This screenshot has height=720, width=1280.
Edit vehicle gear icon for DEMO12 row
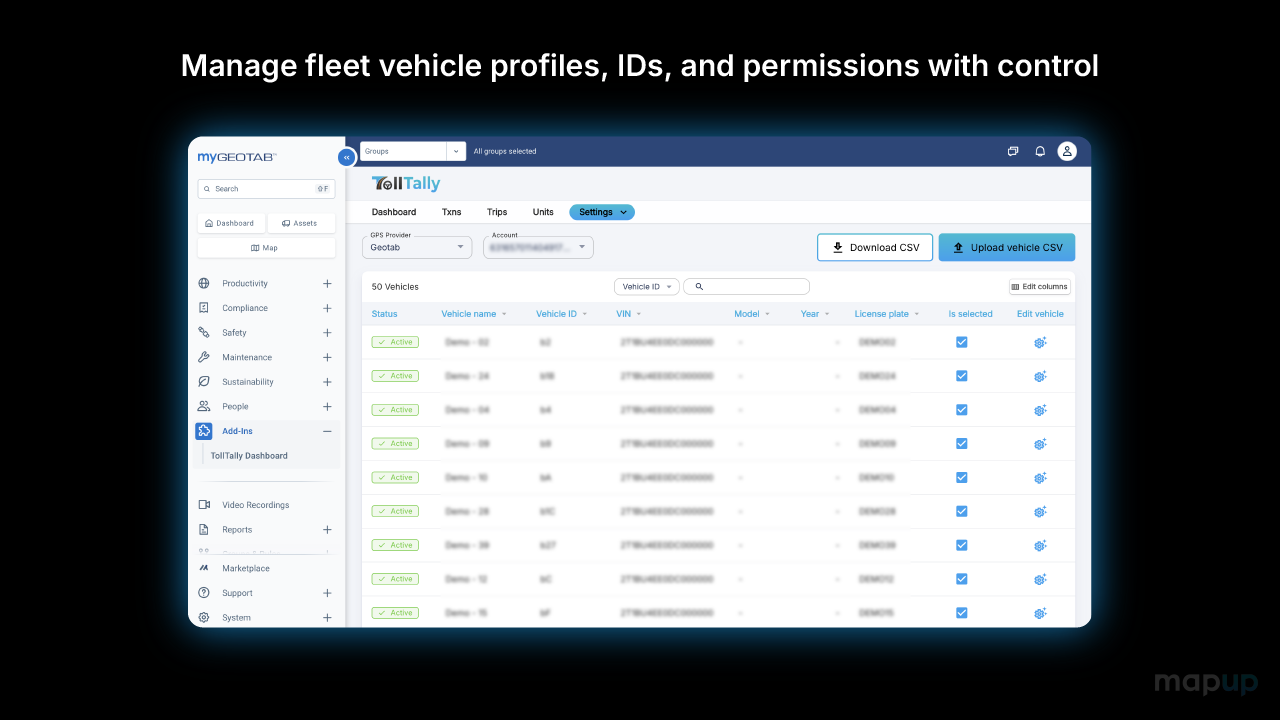pyautogui.click(x=1040, y=579)
